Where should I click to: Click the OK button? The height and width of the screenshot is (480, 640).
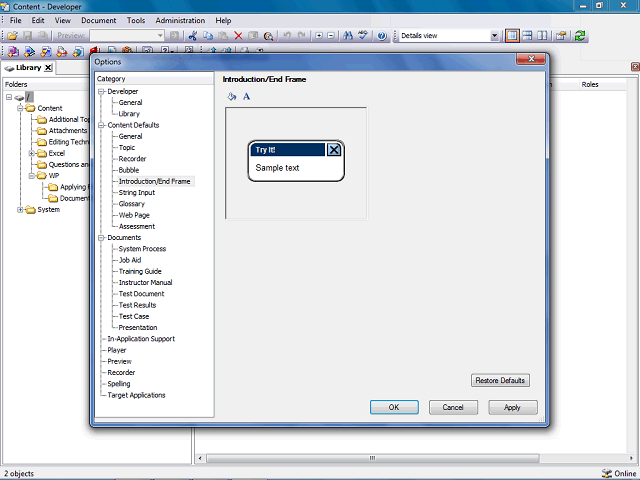[x=394, y=407]
